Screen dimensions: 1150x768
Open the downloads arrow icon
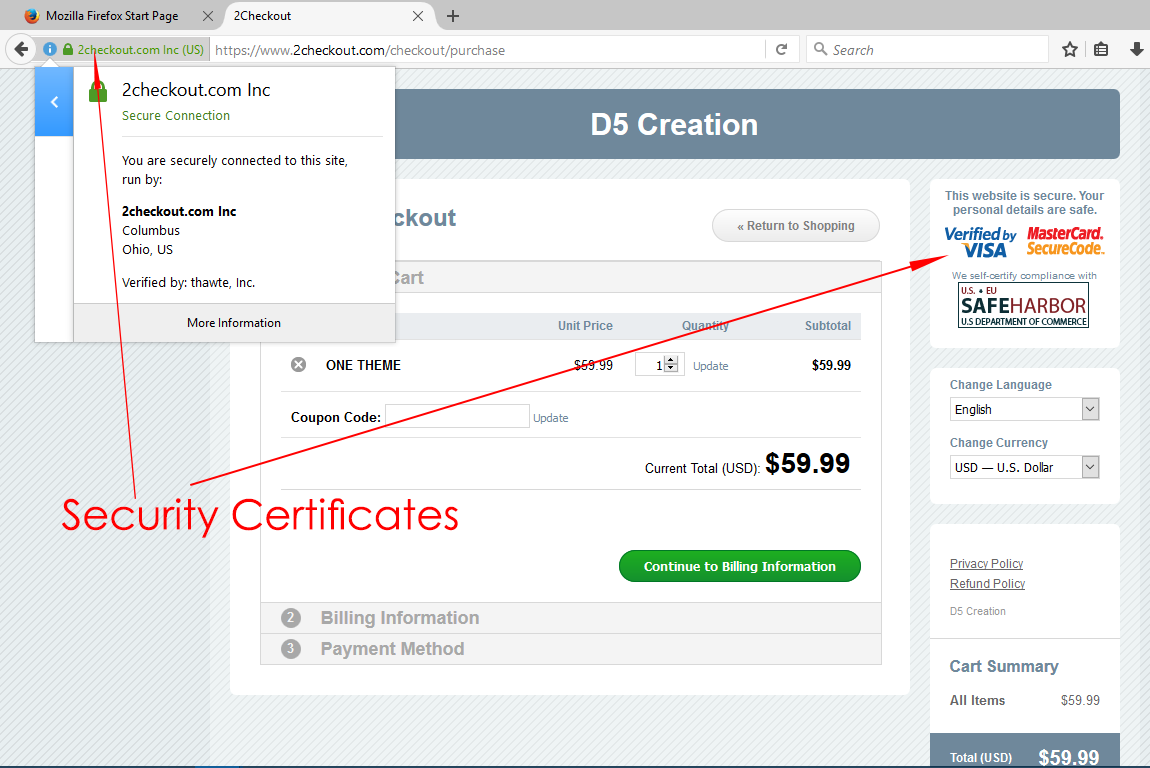pyautogui.click(x=1136, y=49)
